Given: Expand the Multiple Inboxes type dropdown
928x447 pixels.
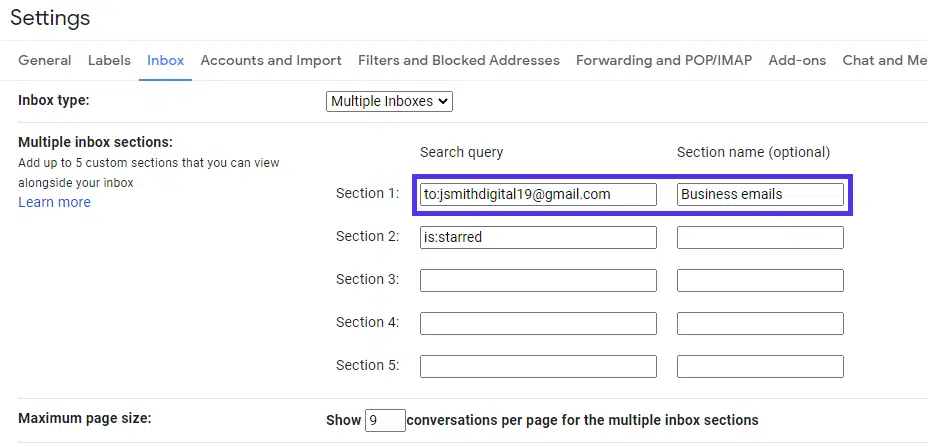Looking at the screenshot, I should [x=390, y=101].
